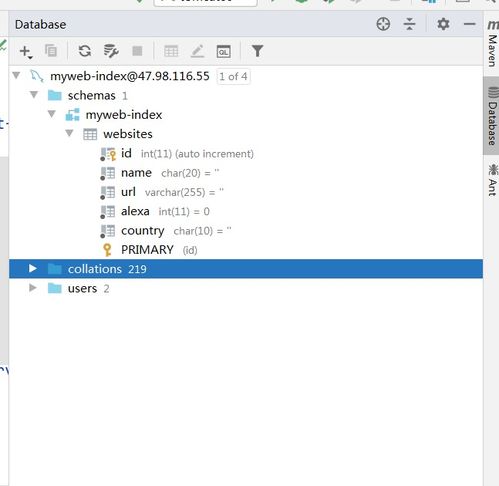The image size is (499, 486).
Task: Expand the collations folder arrow
Action: click(x=32, y=268)
